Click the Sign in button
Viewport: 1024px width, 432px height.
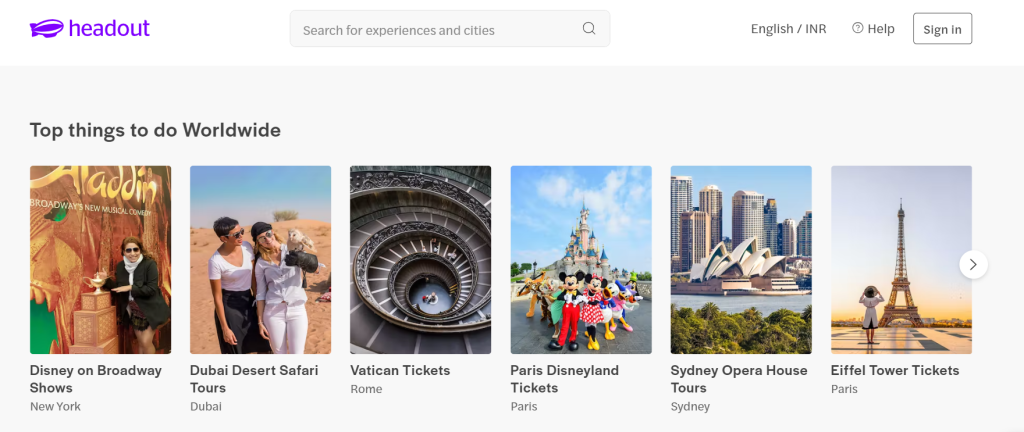(942, 29)
